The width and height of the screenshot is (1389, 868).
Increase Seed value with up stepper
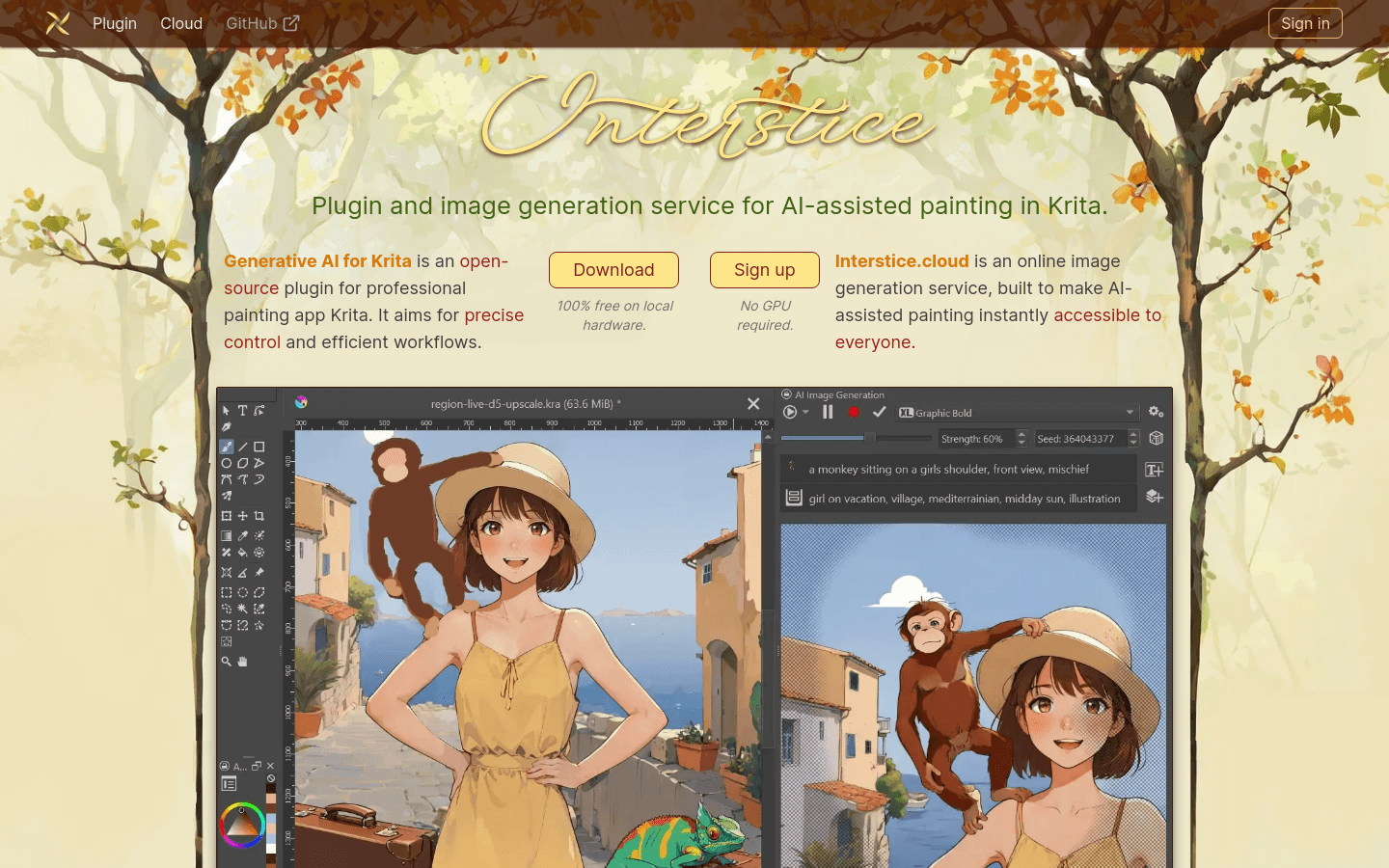pyautogui.click(x=1133, y=434)
